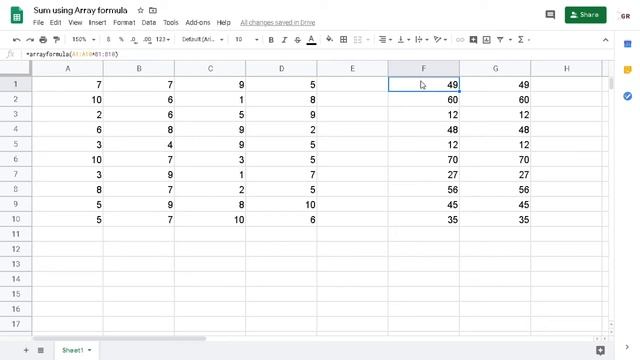Viewport: 640px width, 360px height.
Task: Open the Calendar side panel icon
Action: (x=628, y=44)
